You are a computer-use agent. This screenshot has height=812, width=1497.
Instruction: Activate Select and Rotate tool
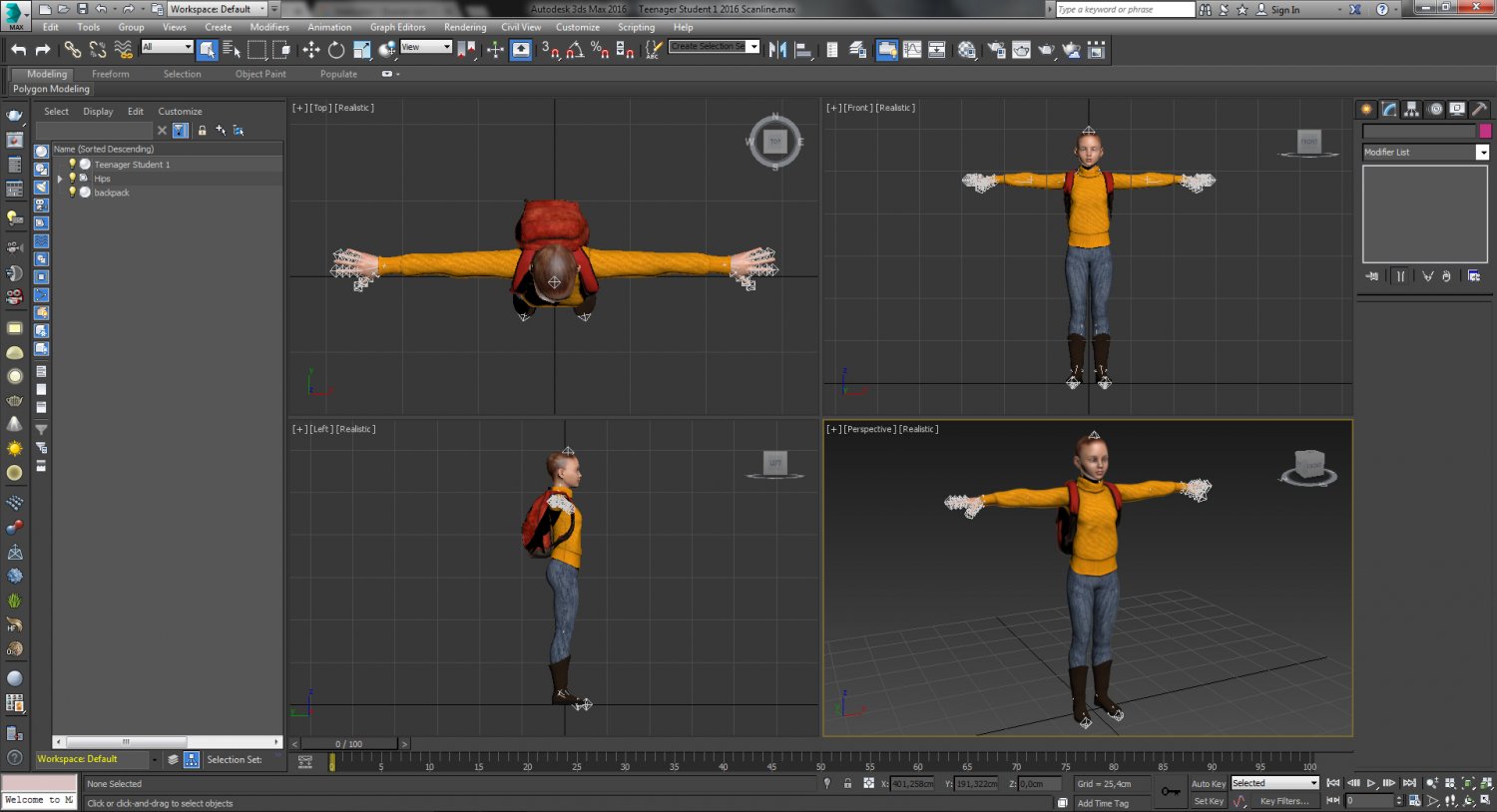coord(336,49)
